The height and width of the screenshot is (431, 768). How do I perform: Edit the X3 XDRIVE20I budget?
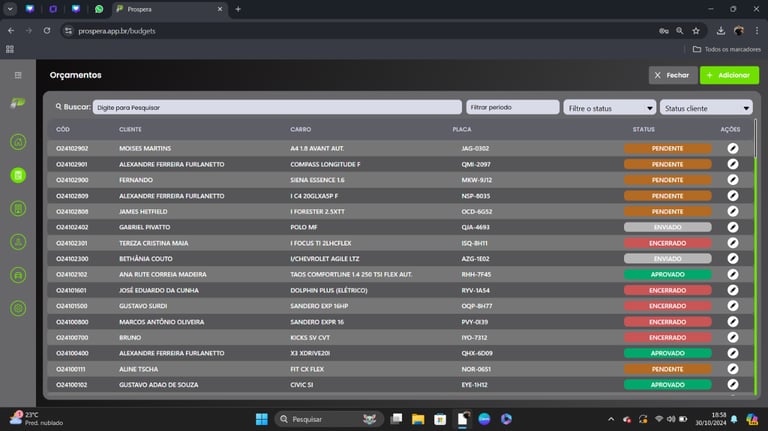coord(733,353)
